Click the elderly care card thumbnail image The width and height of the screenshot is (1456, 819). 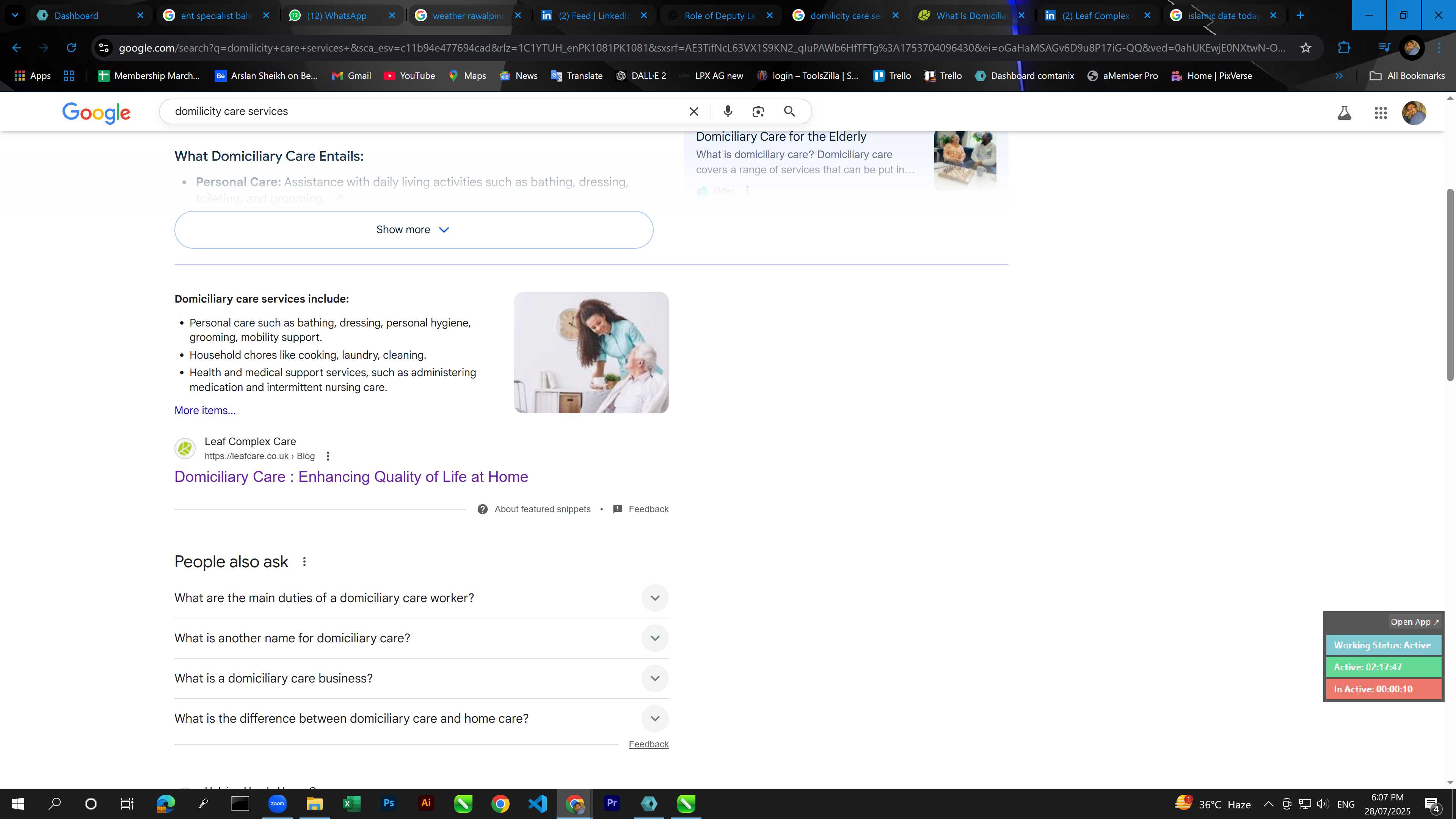[x=965, y=161]
